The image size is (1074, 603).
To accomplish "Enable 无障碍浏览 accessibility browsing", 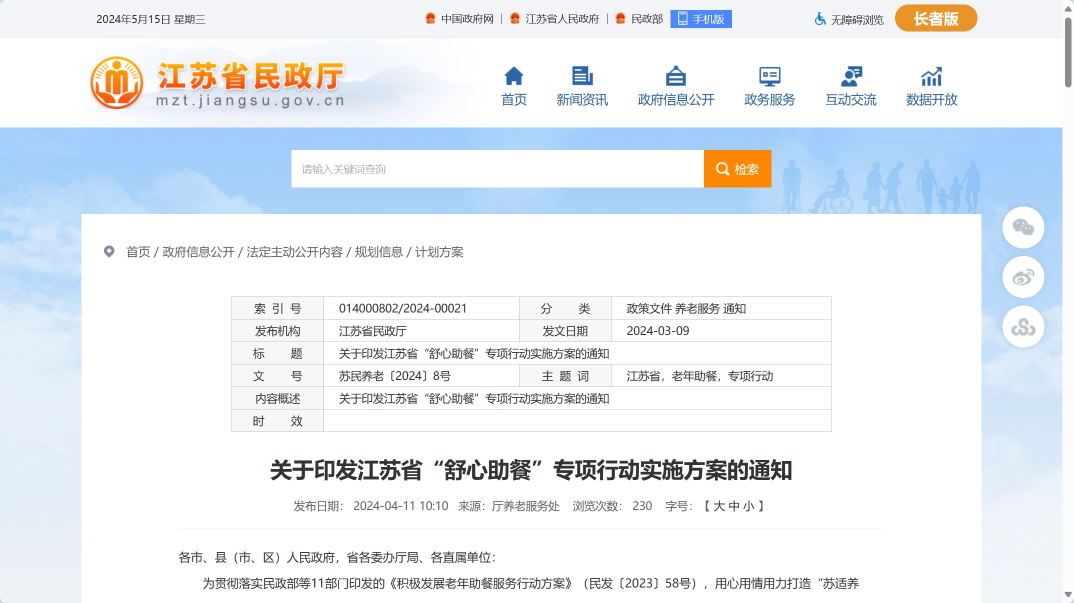I will pos(849,19).
